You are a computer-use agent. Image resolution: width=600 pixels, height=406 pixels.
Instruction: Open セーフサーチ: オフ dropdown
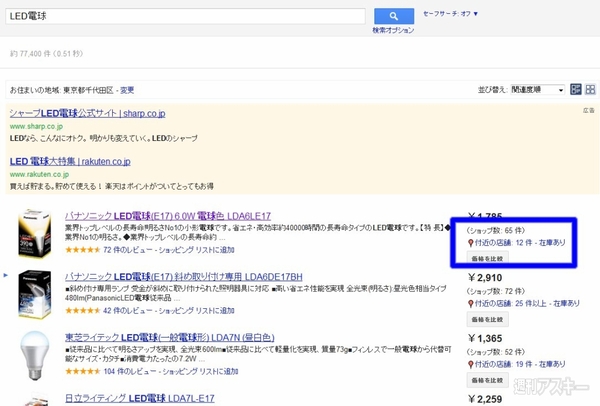point(450,14)
